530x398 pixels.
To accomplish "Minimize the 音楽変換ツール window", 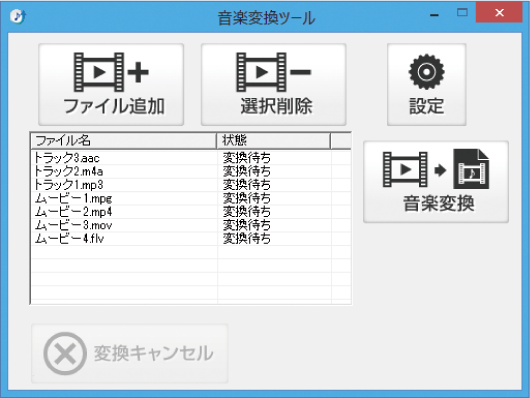I will (x=434, y=14).
